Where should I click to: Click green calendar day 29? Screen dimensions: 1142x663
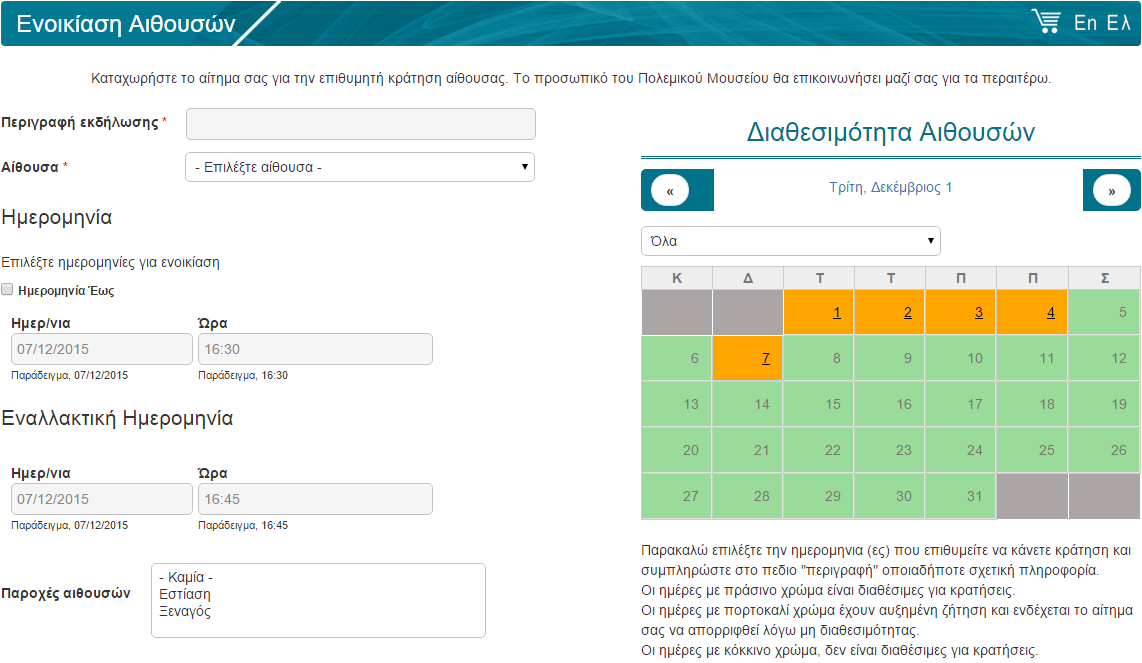tap(819, 496)
